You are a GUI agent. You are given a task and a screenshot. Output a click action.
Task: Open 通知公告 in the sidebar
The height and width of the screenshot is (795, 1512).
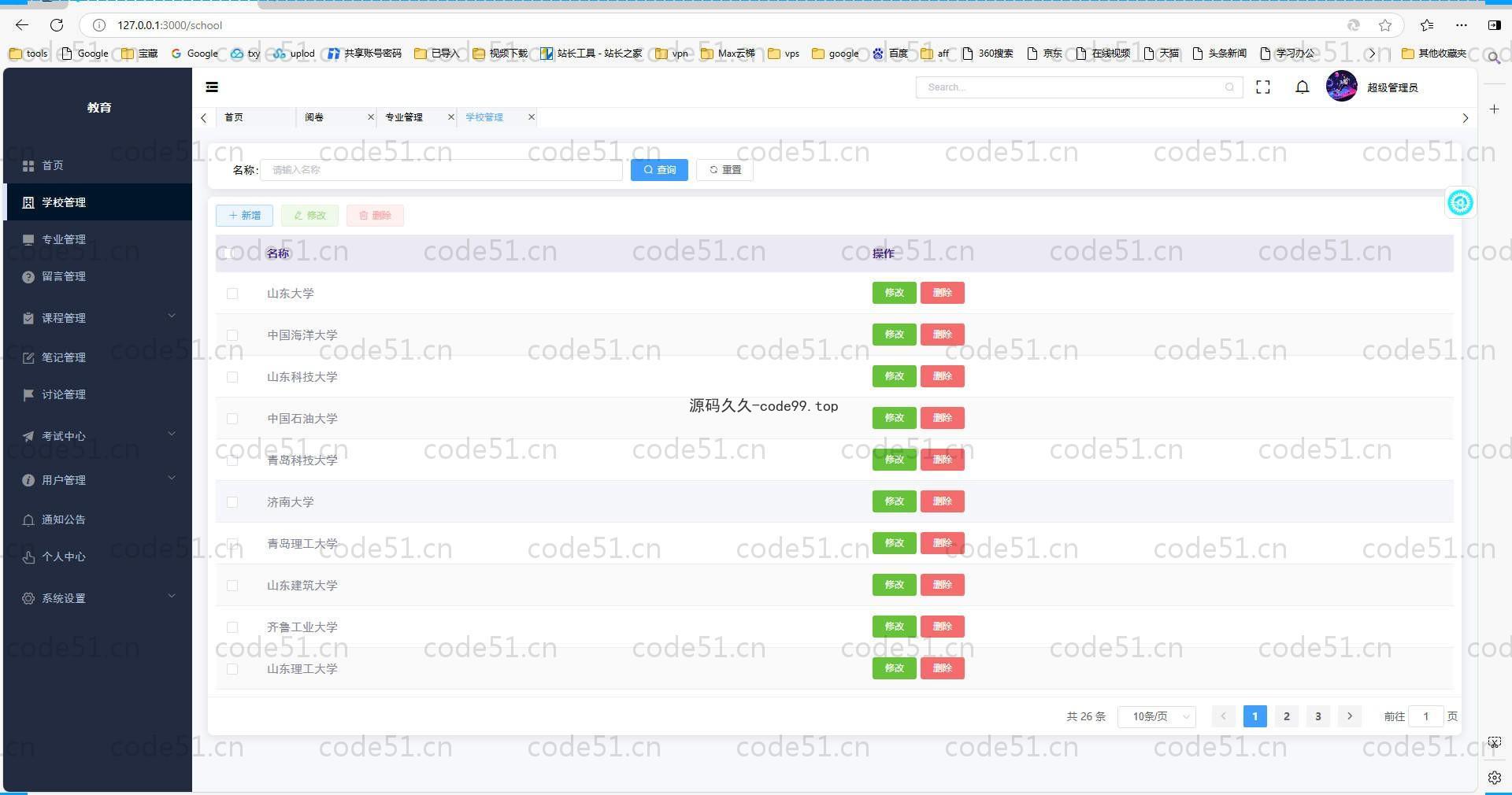click(98, 520)
